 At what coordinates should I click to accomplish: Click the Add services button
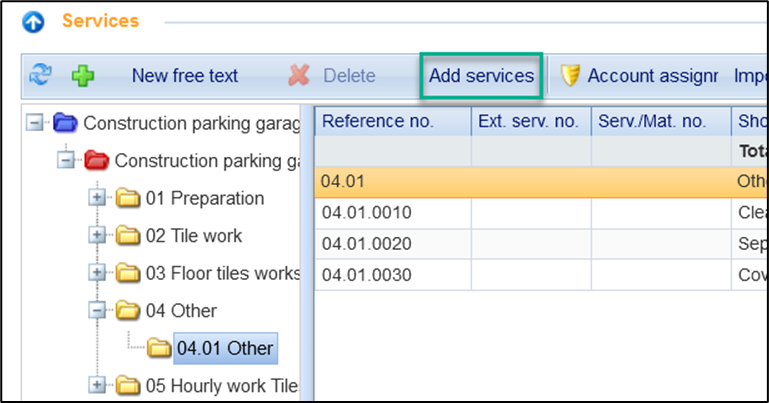click(x=481, y=75)
